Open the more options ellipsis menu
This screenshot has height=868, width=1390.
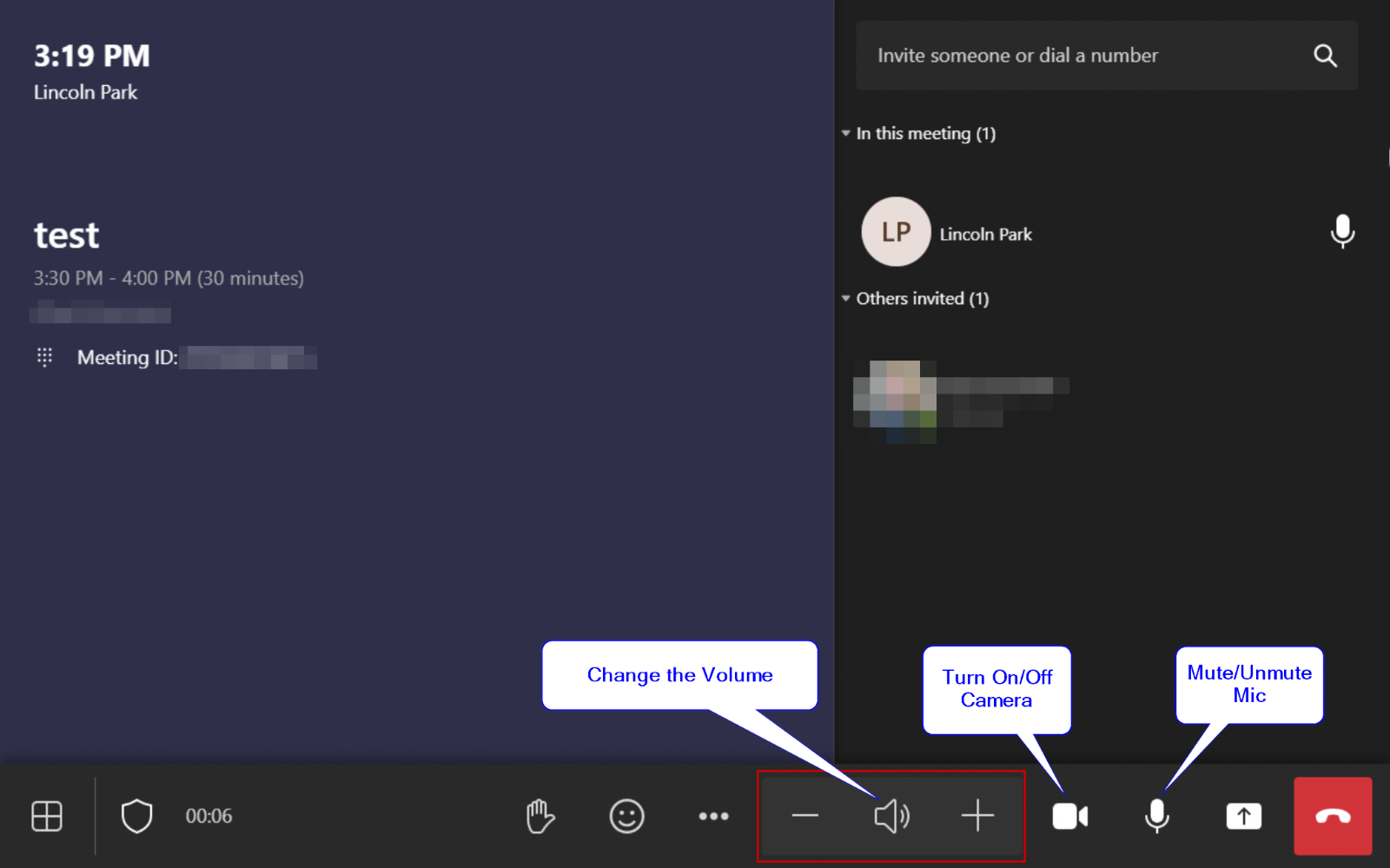(713, 816)
